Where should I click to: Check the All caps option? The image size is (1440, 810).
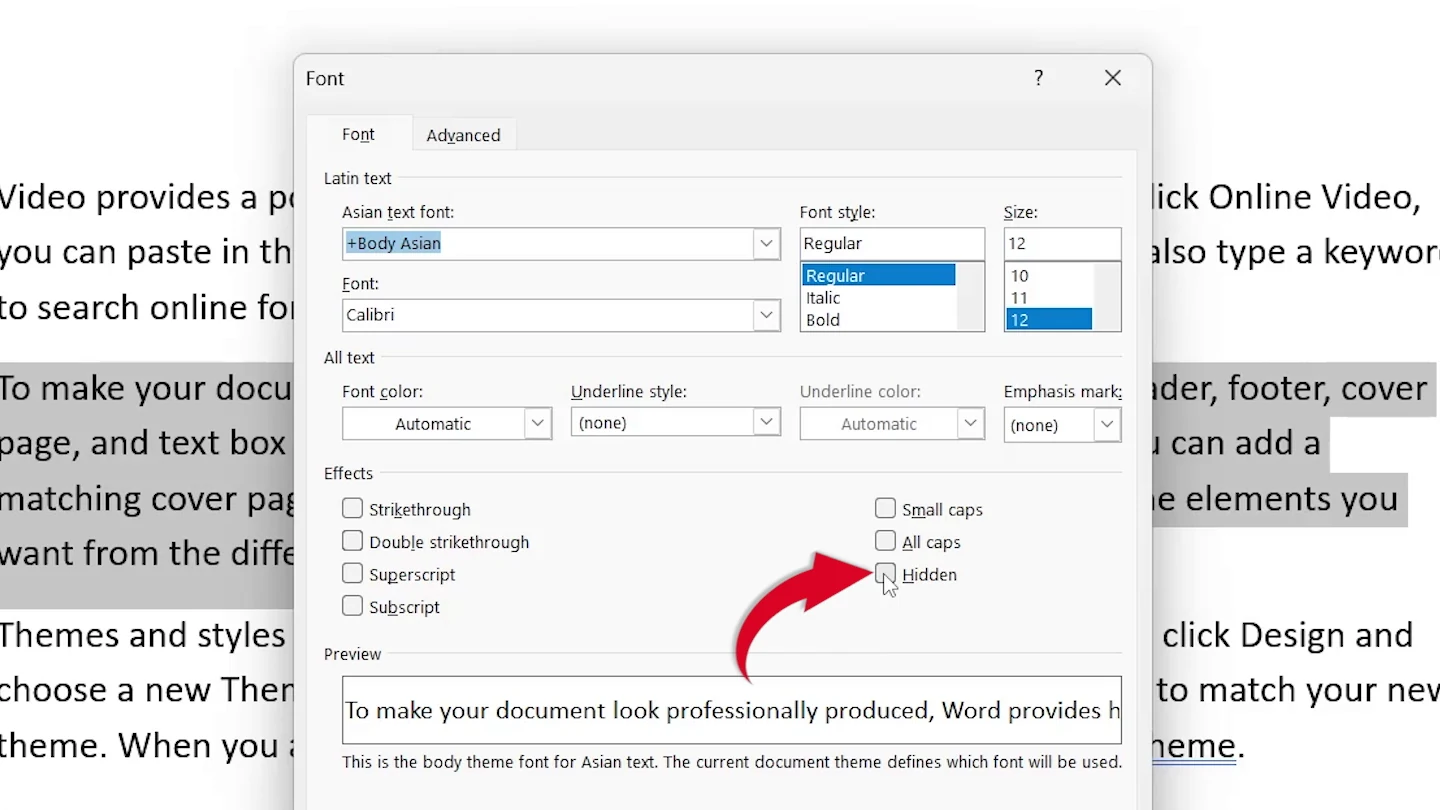885,541
